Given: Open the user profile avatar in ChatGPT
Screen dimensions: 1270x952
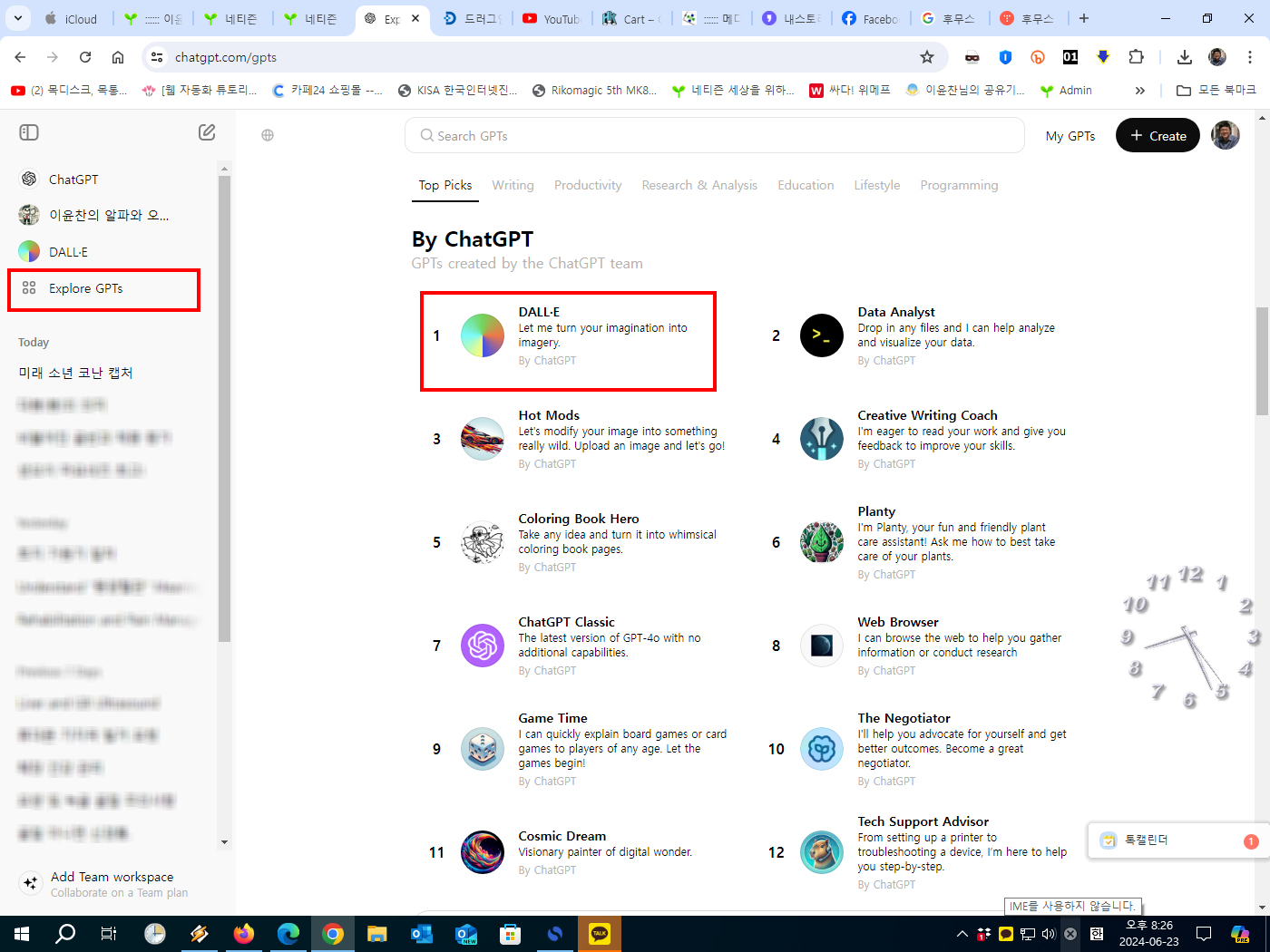Looking at the screenshot, I should 1226,135.
